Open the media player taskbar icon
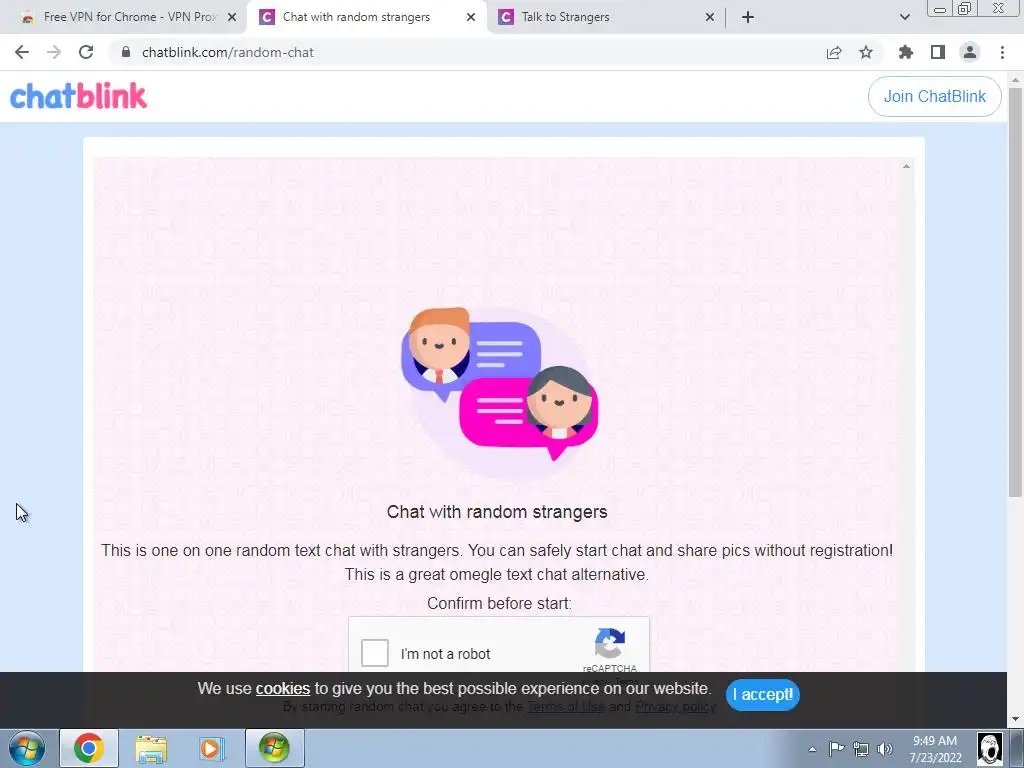Screen dimensions: 1024x768 [x=212, y=748]
